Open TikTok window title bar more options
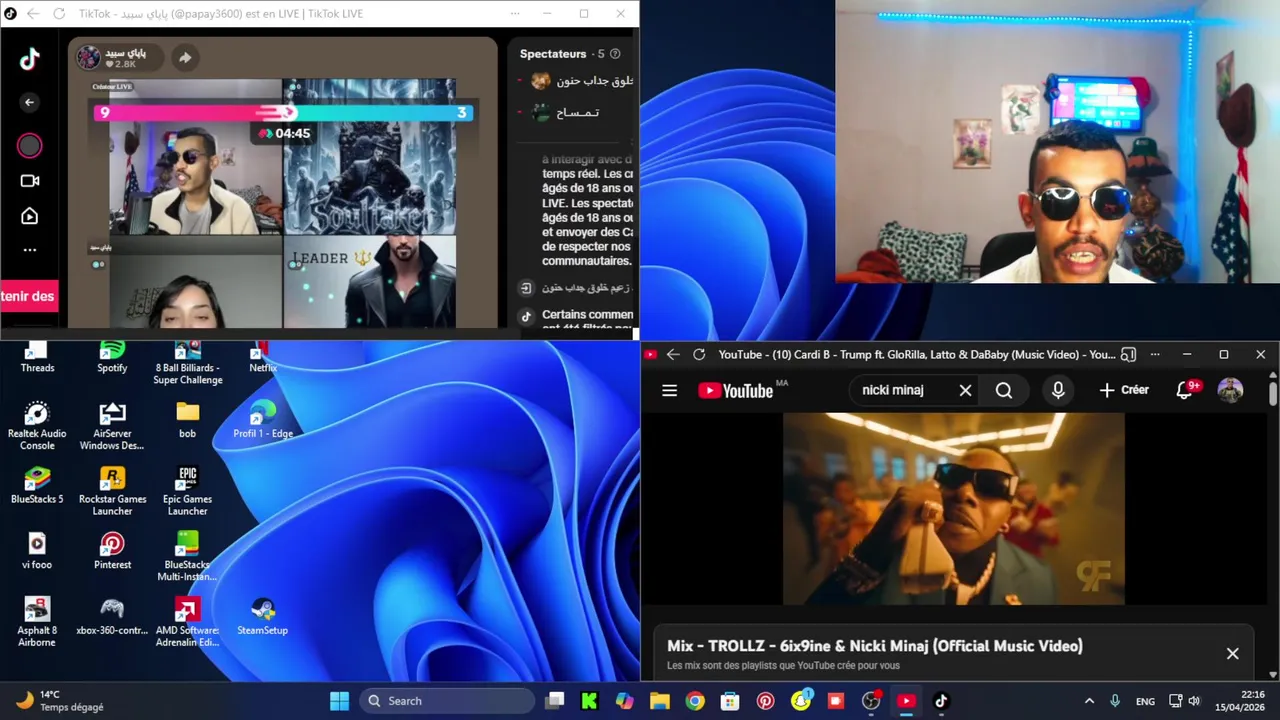1280x720 pixels. pos(515,14)
